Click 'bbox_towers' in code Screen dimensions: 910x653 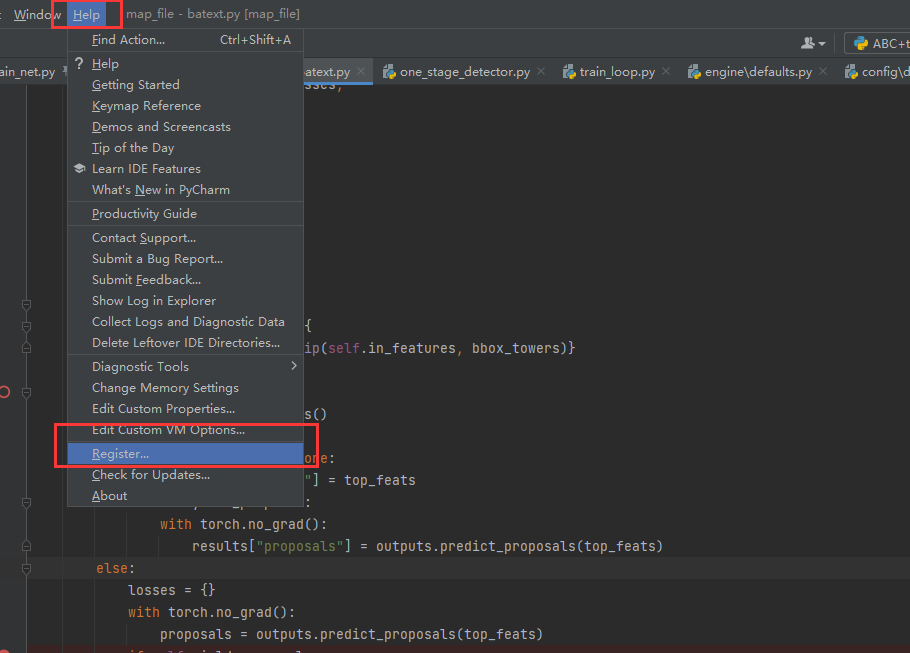pyautogui.click(x=515, y=348)
